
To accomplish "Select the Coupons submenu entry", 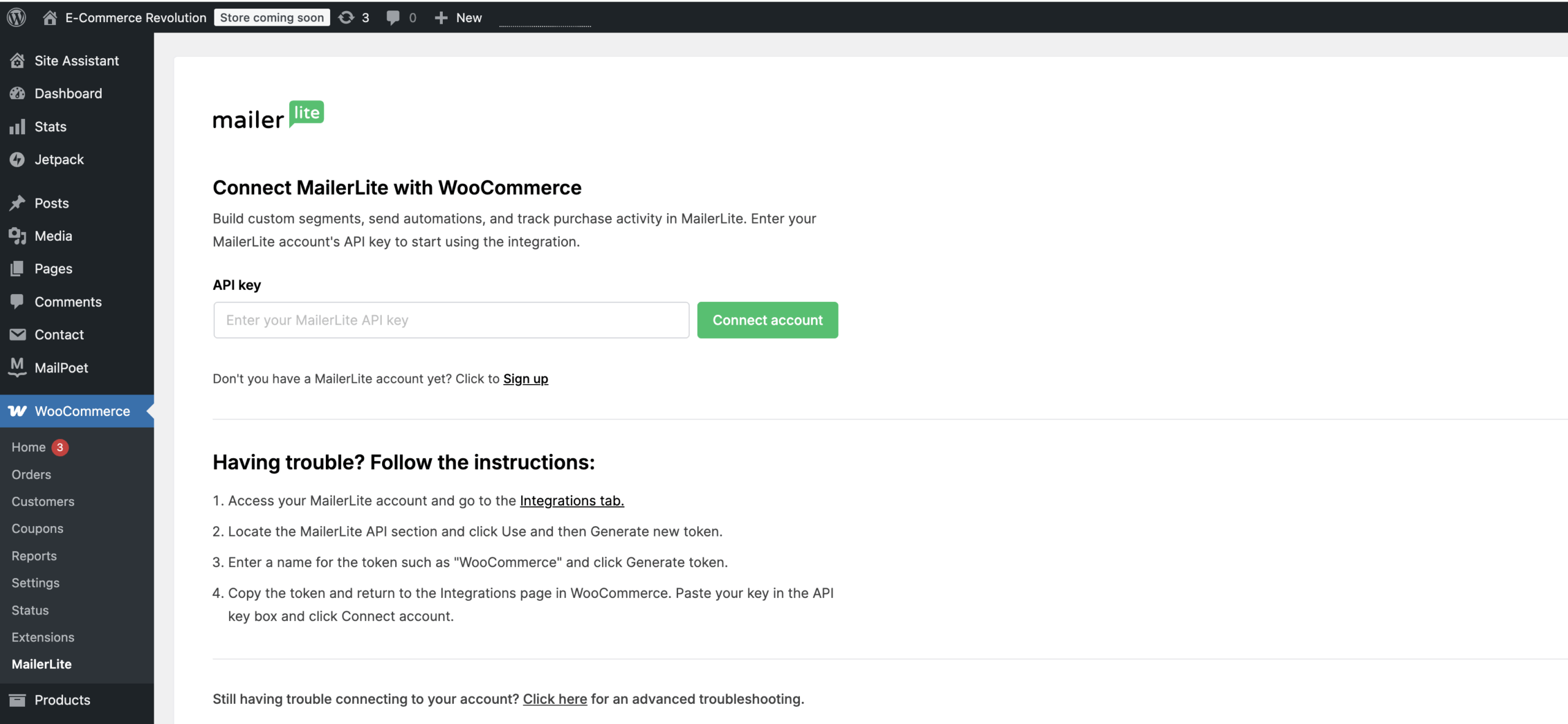I will pyautogui.click(x=37, y=528).
